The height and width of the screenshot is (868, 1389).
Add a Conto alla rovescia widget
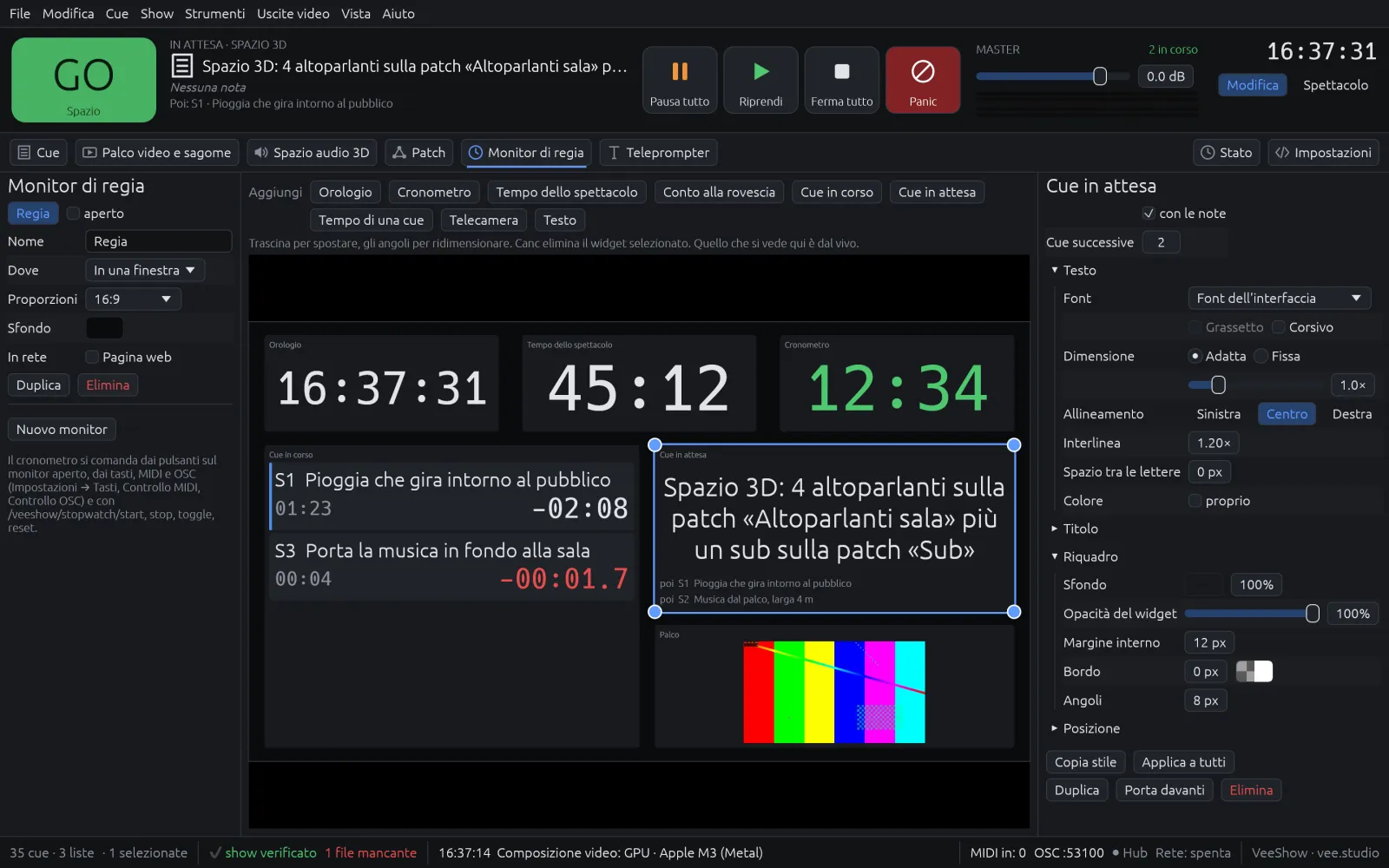(719, 193)
